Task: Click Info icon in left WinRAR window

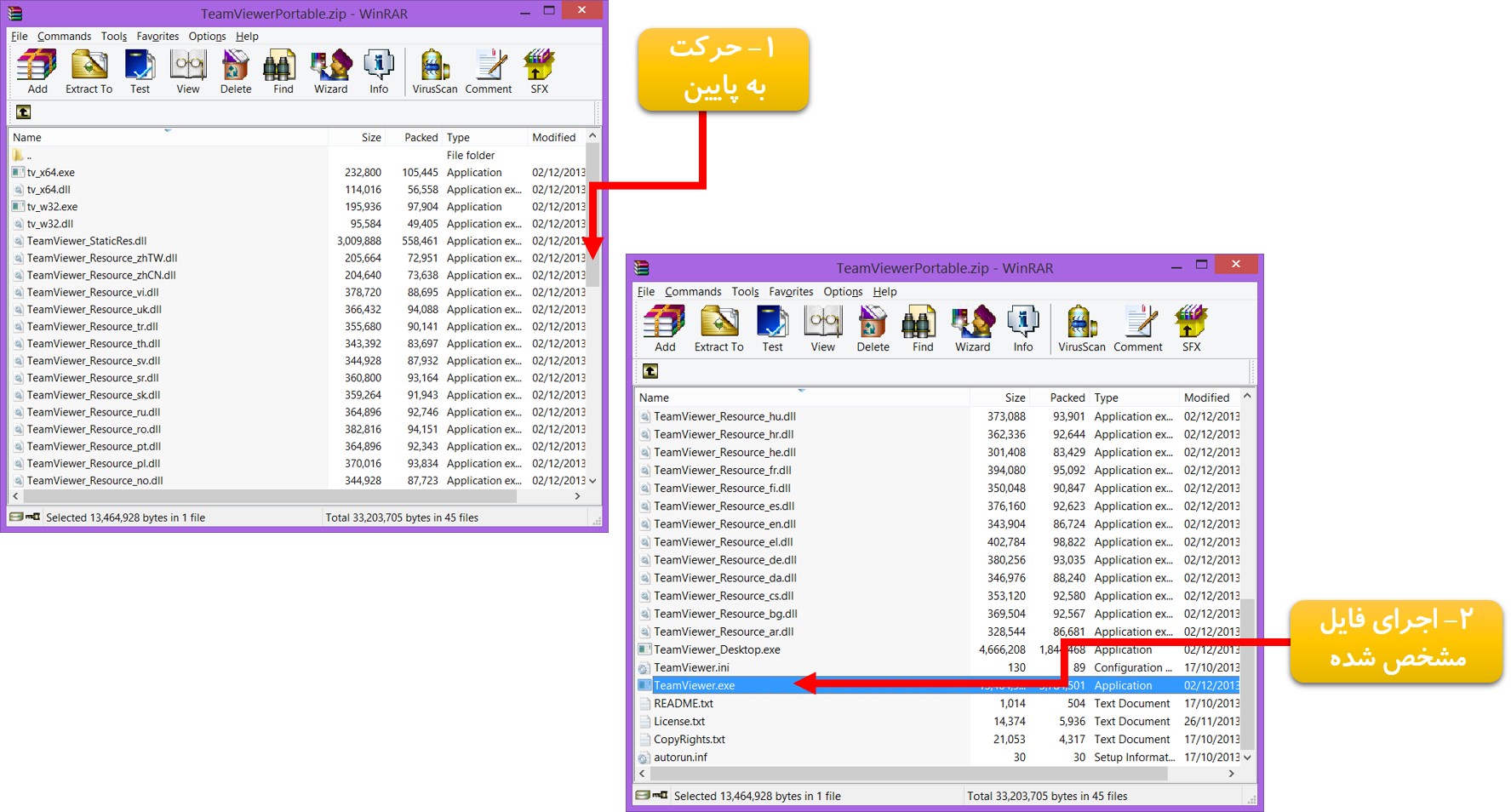Action: coord(379,71)
